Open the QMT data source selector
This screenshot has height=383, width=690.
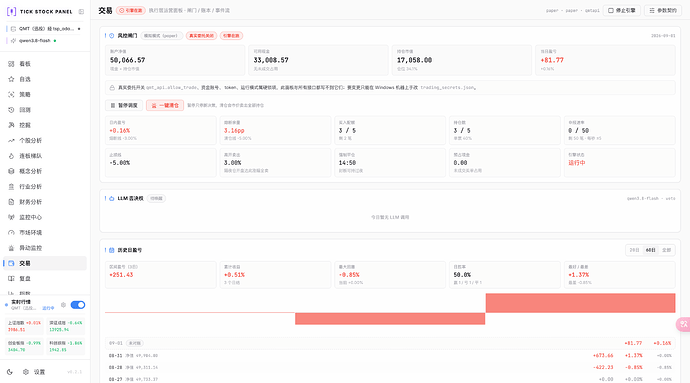click(x=45, y=29)
